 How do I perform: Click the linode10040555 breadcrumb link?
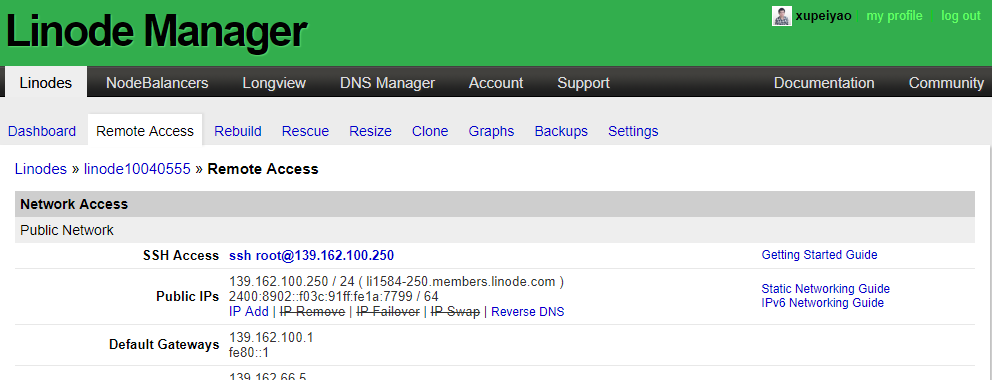tap(137, 169)
